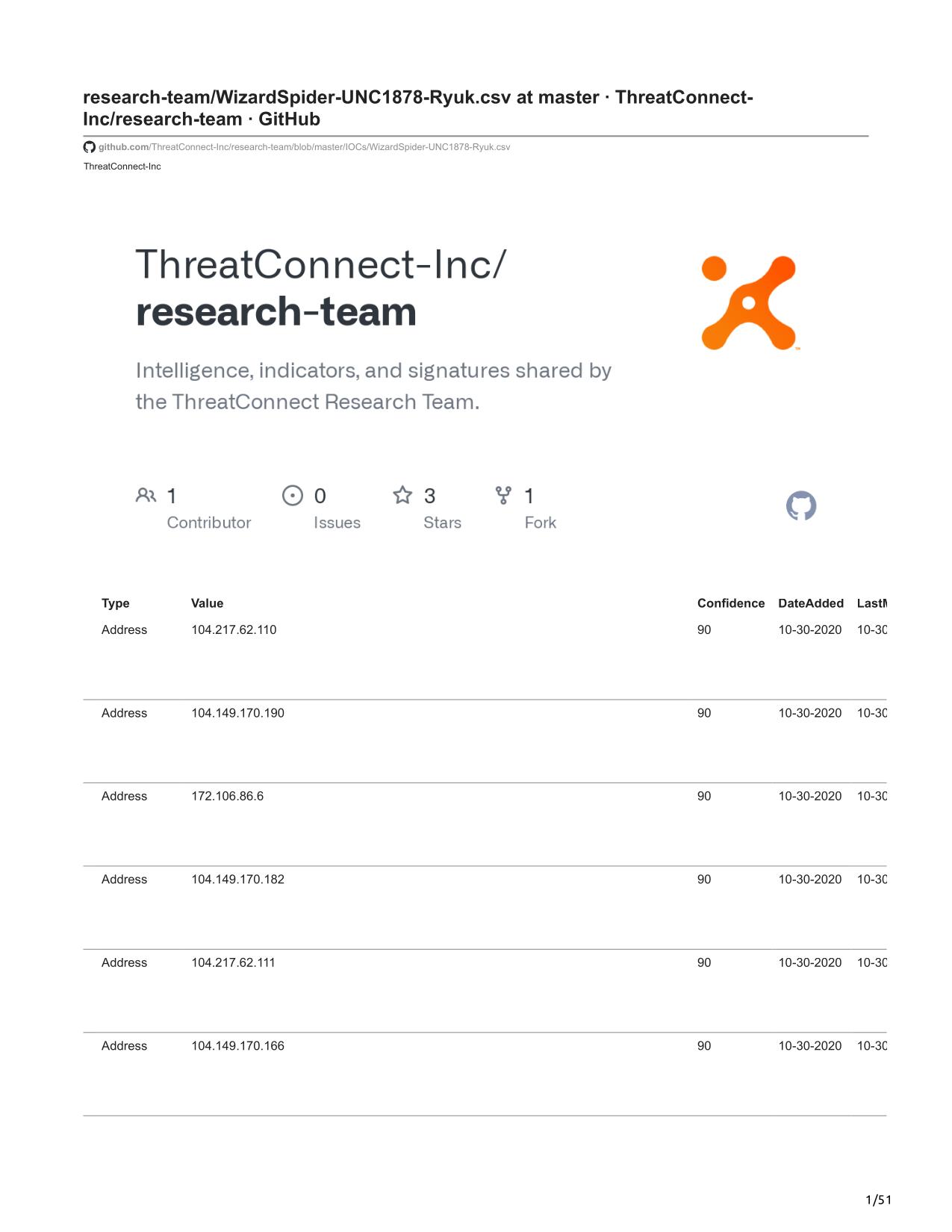Select the IP value 172.106.86.6
952x1232 pixels.
(x=227, y=797)
